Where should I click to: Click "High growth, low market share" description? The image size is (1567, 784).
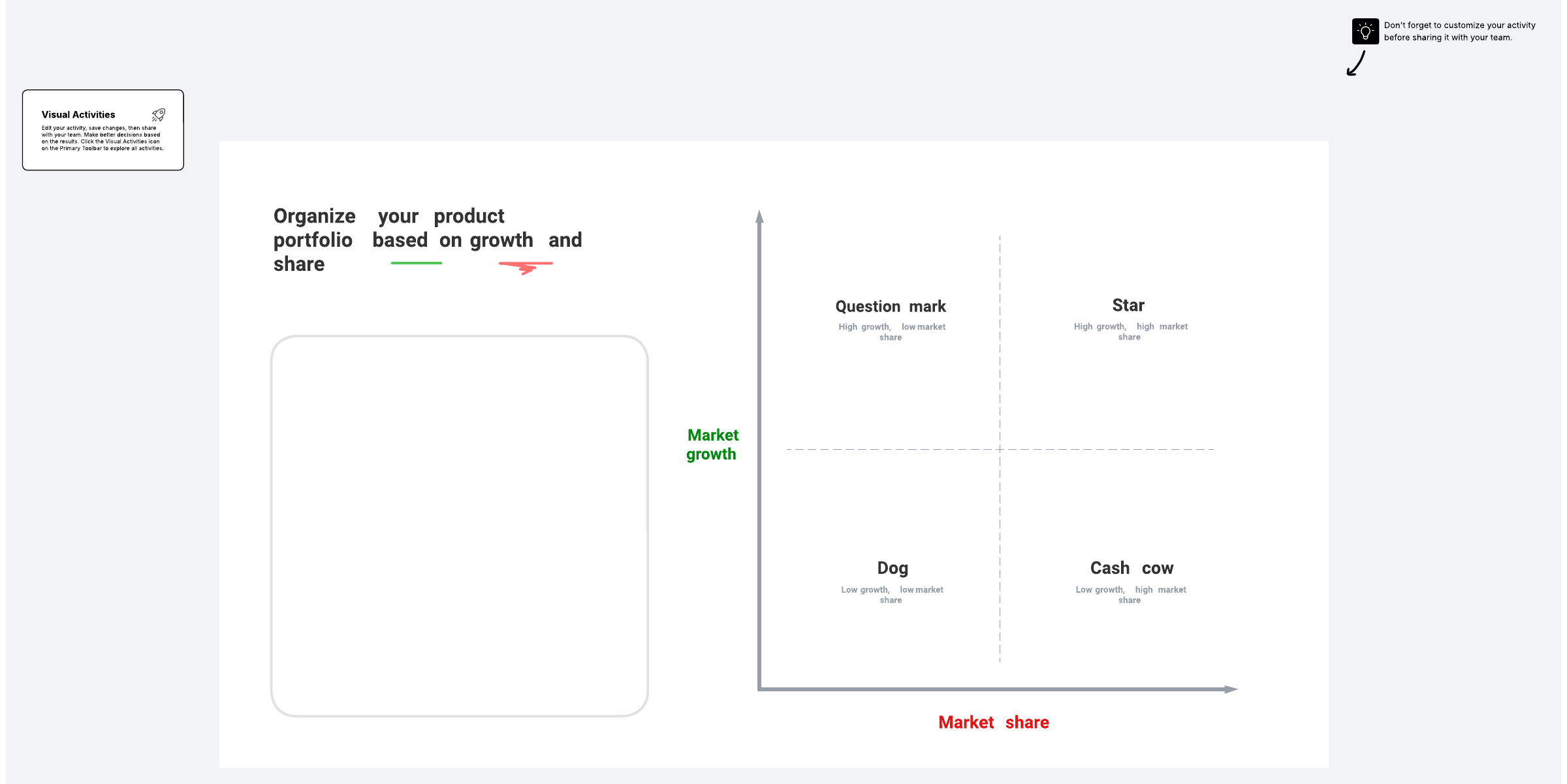point(892,332)
